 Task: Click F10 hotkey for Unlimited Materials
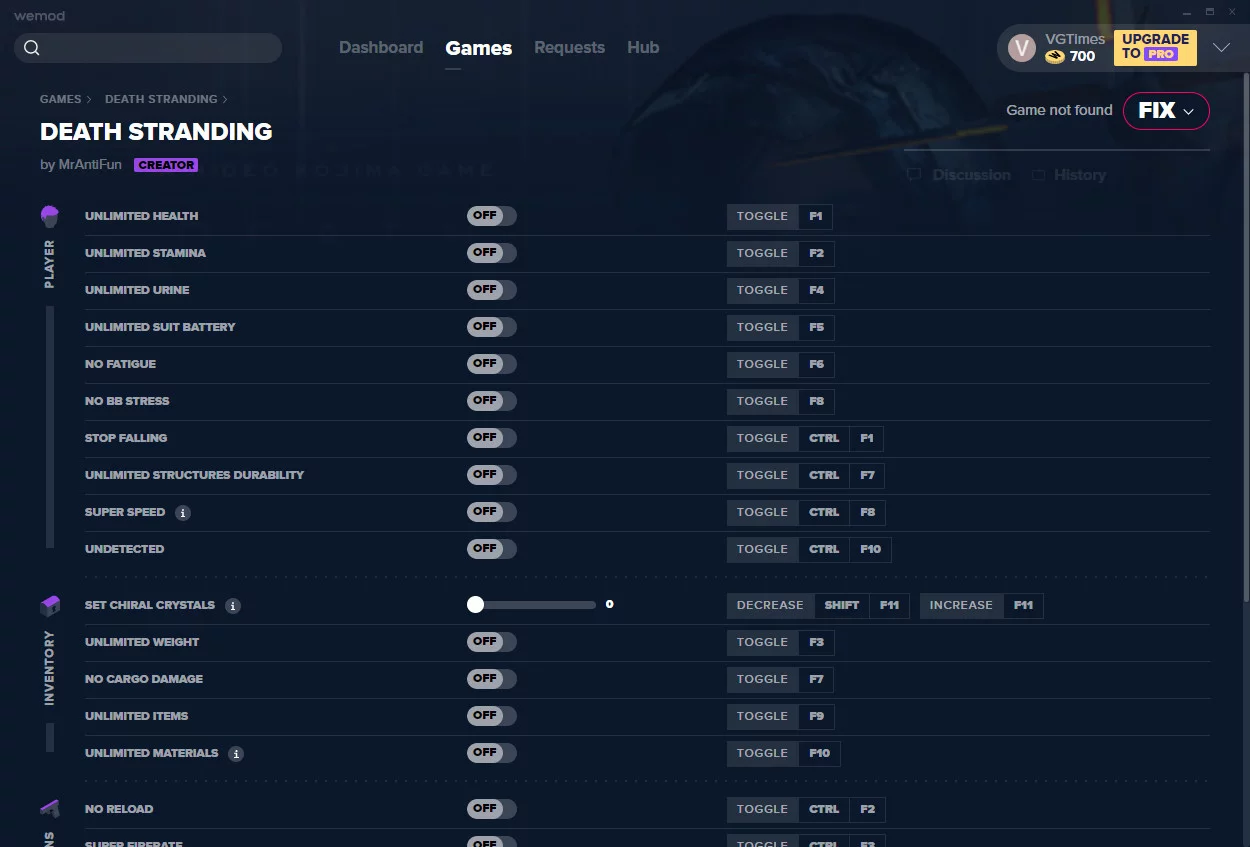(x=820, y=753)
